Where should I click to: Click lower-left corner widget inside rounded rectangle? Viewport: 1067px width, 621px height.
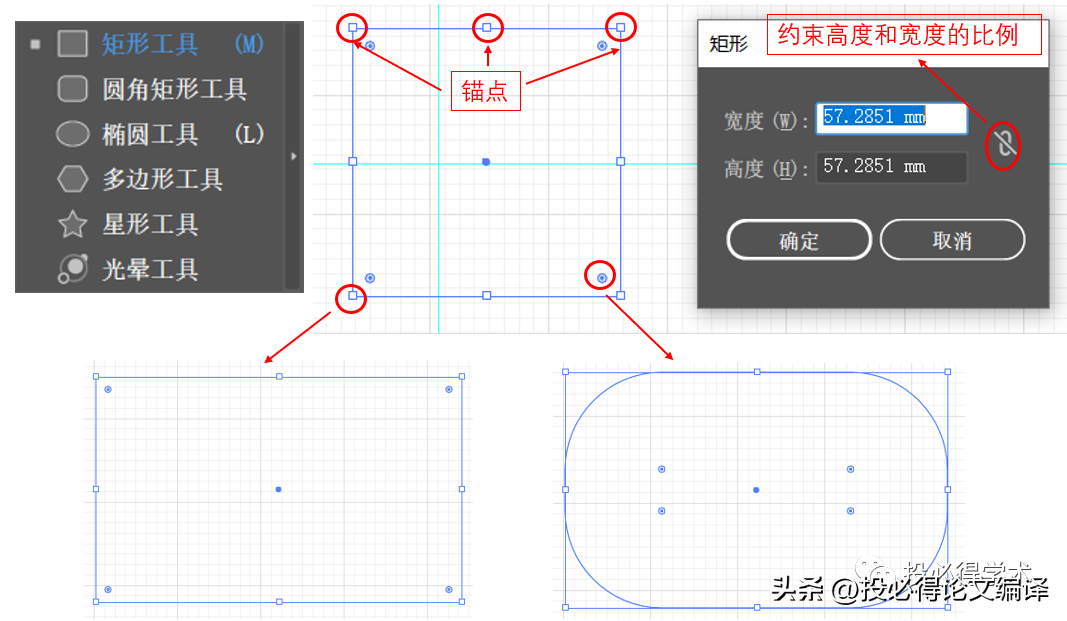pyautogui.click(x=661, y=511)
